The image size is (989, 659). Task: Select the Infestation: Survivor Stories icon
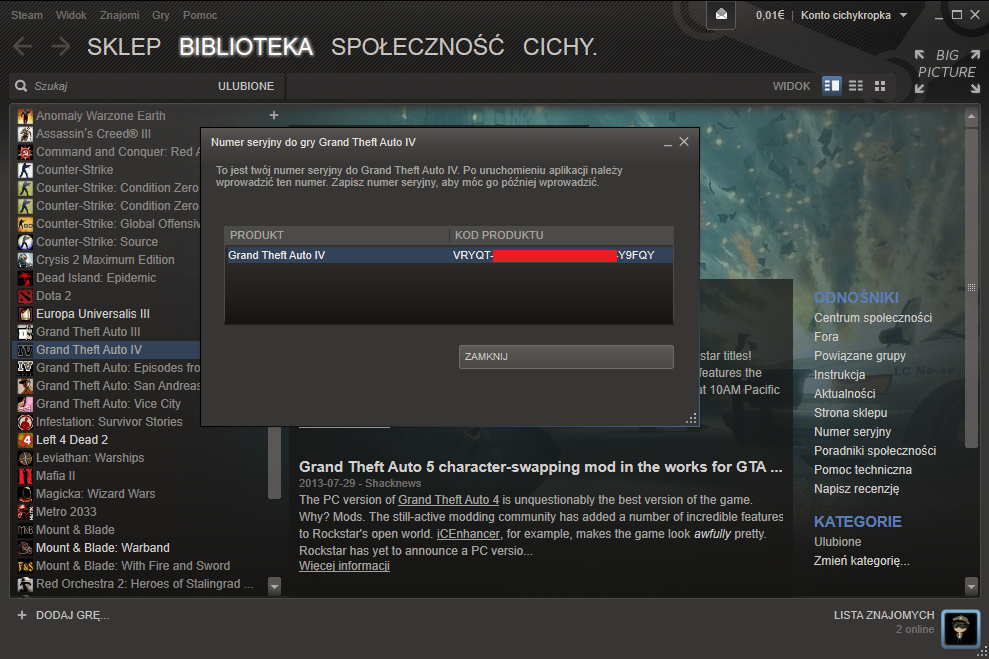click(25, 422)
